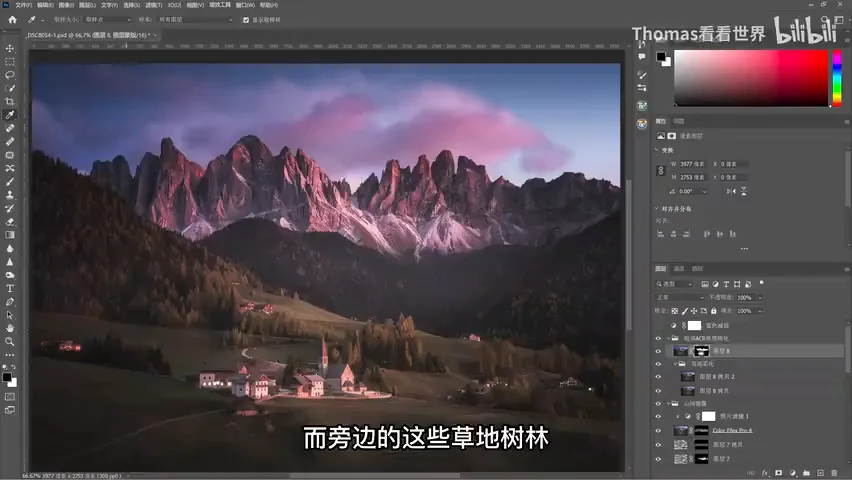Create new group folder icon
852x480 pixels.
(x=806, y=473)
